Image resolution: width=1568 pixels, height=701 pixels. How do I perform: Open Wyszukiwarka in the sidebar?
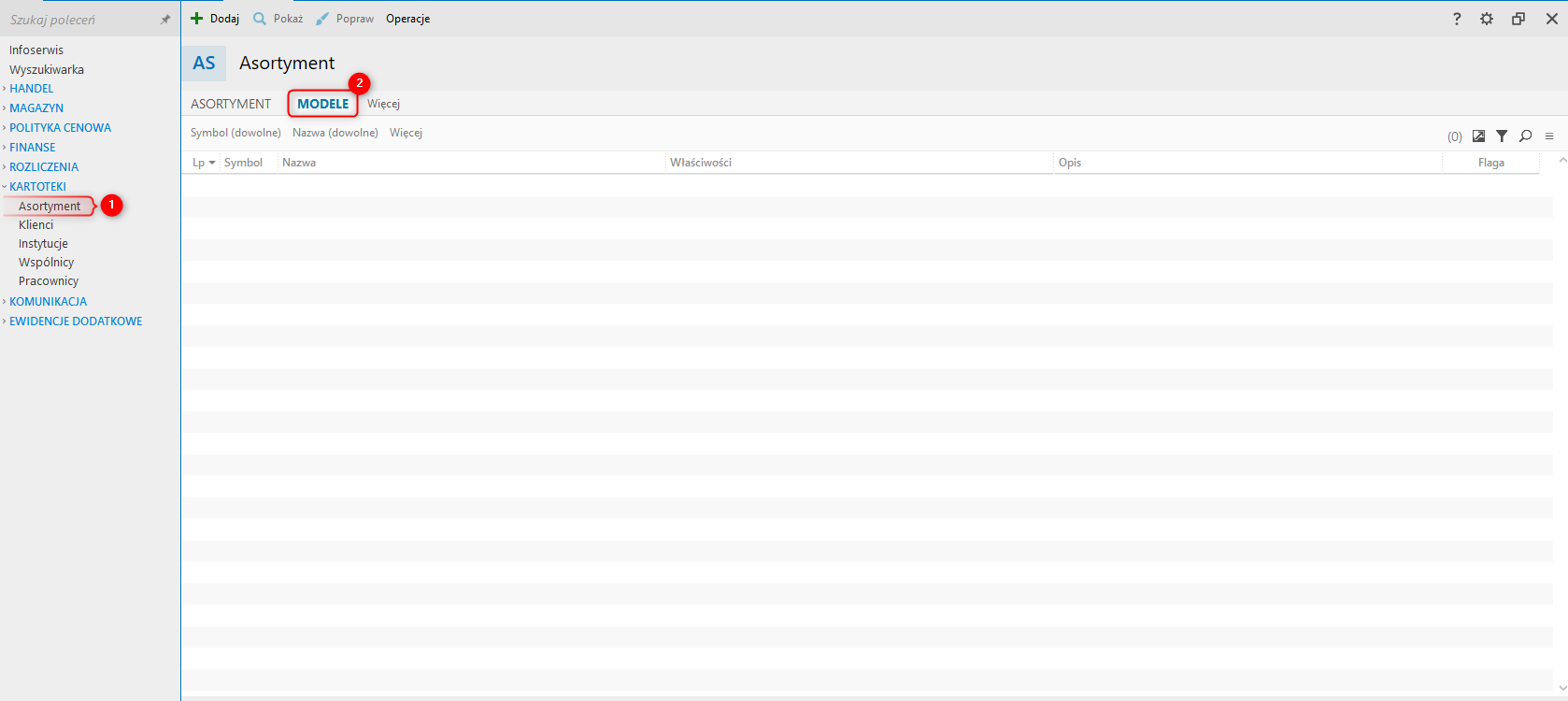(47, 70)
